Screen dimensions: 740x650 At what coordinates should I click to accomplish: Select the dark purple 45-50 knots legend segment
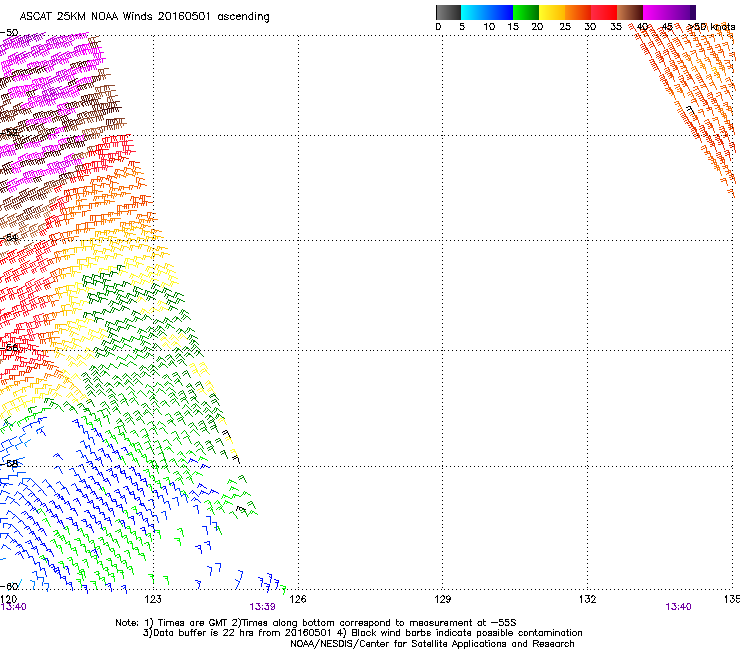(x=682, y=12)
